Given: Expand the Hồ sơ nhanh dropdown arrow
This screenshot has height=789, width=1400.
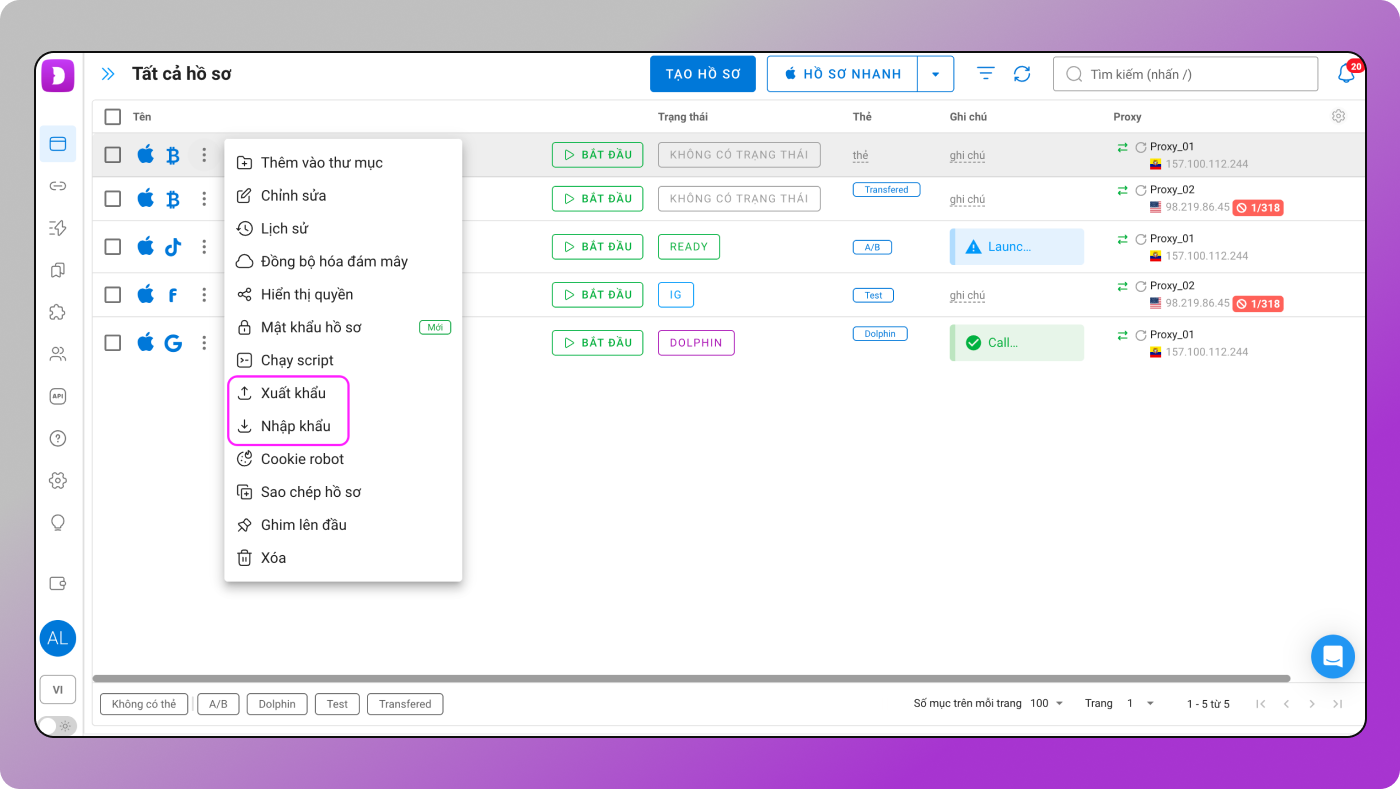Looking at the screenshot, I should point(935,74).
